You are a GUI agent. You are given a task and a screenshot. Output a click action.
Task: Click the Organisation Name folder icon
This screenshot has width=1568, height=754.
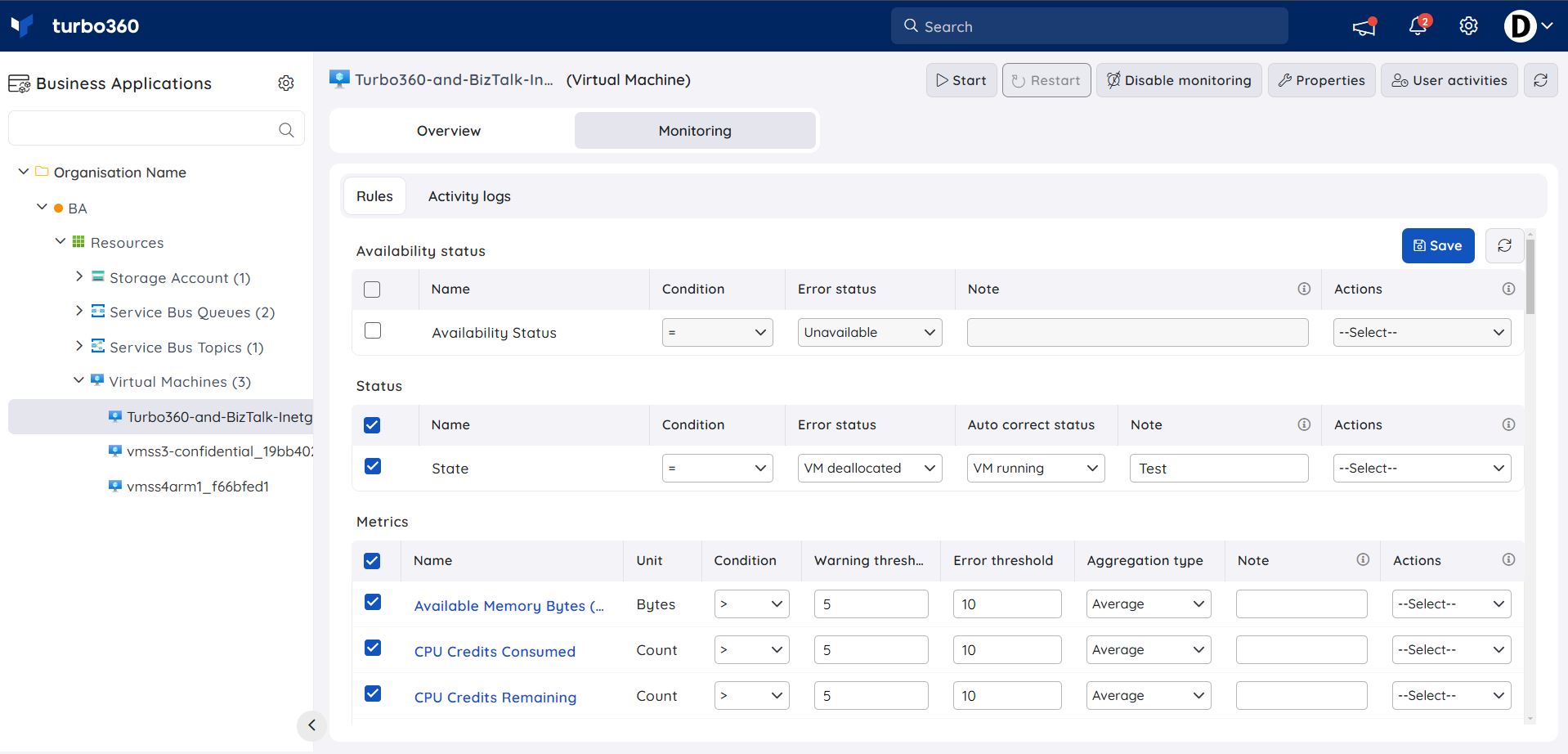pos(42,171)
